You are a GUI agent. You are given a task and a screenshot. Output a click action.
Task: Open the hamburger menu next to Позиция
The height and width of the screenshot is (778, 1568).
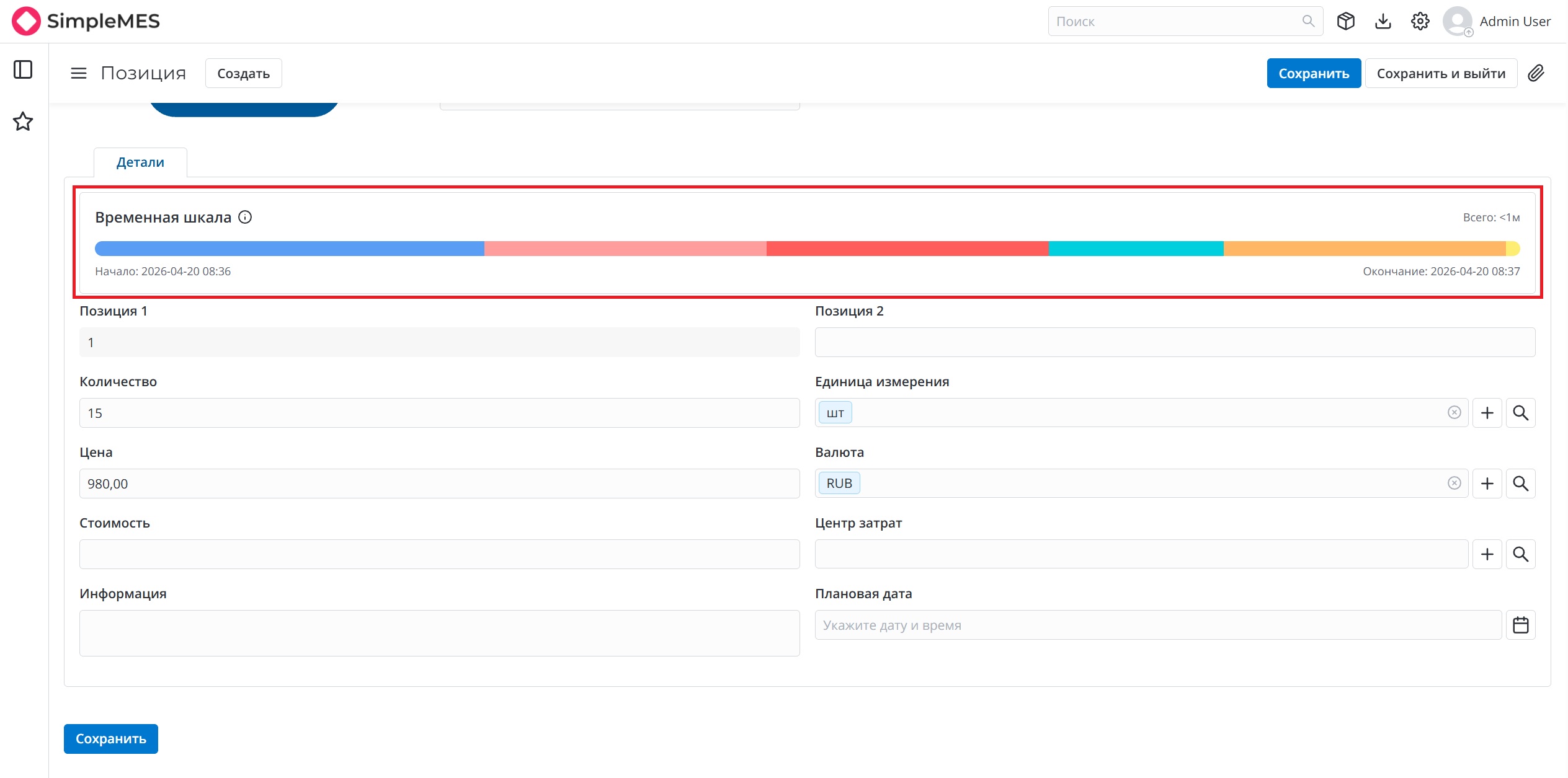click(79, 73)
